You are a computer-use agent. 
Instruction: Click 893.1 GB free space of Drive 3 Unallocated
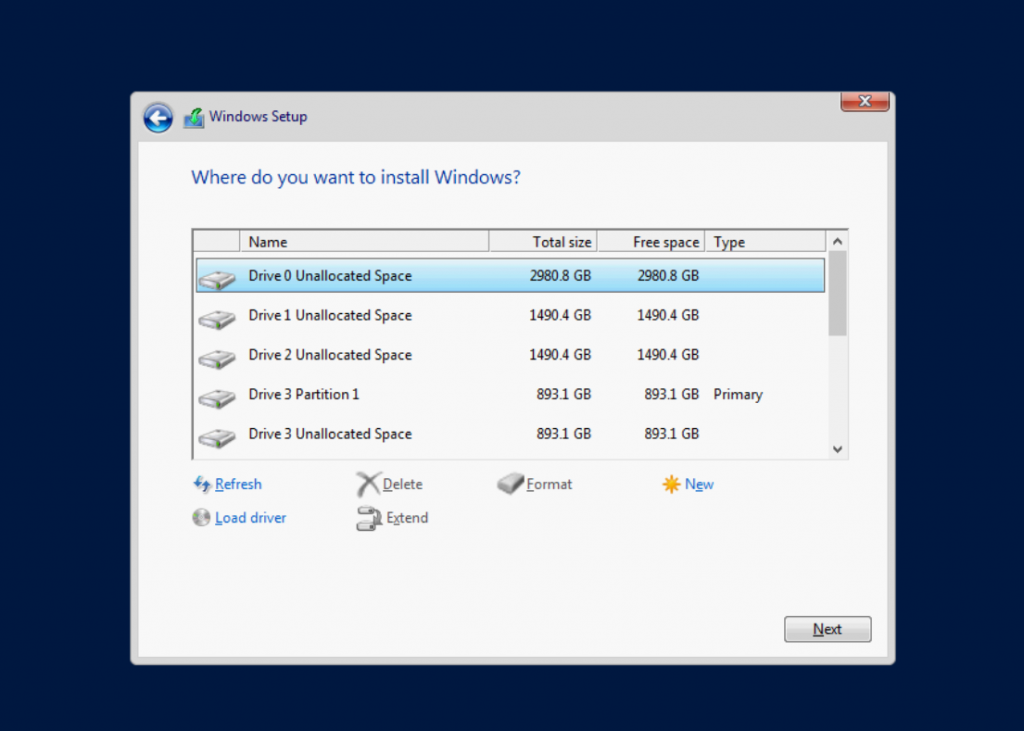pyautogui.click(x=671, y=434)
